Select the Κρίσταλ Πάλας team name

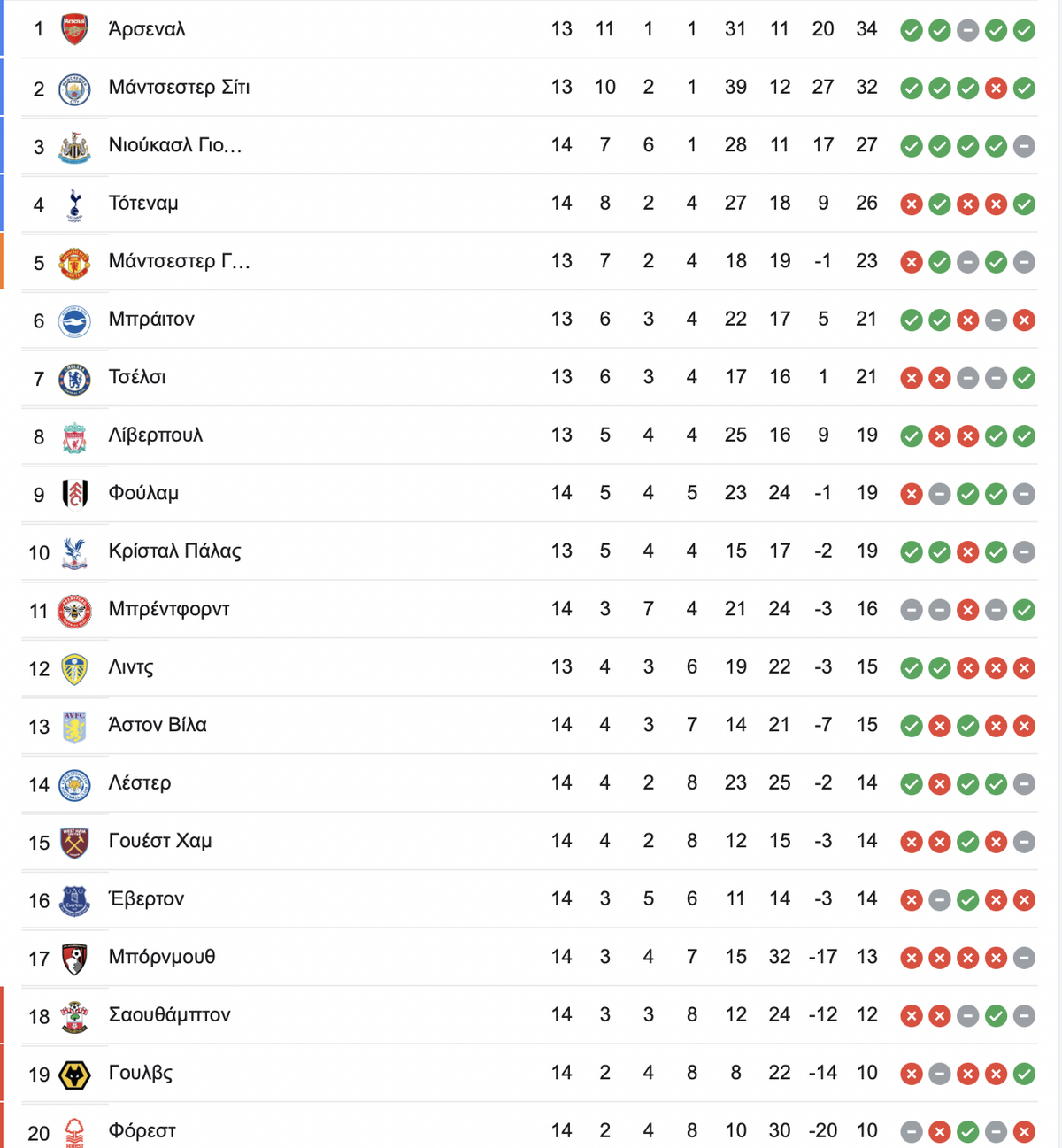click(x=174, y=551)
